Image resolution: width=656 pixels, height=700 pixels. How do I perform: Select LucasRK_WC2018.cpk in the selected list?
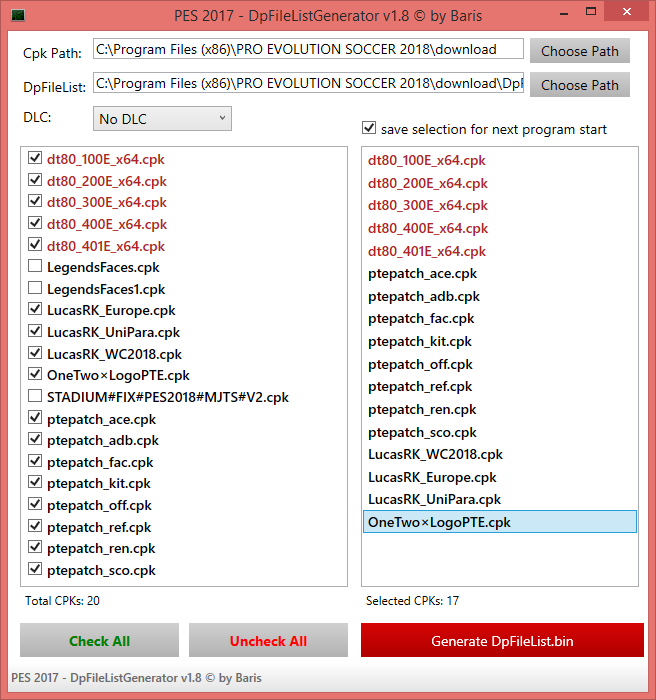pos(500,454)
